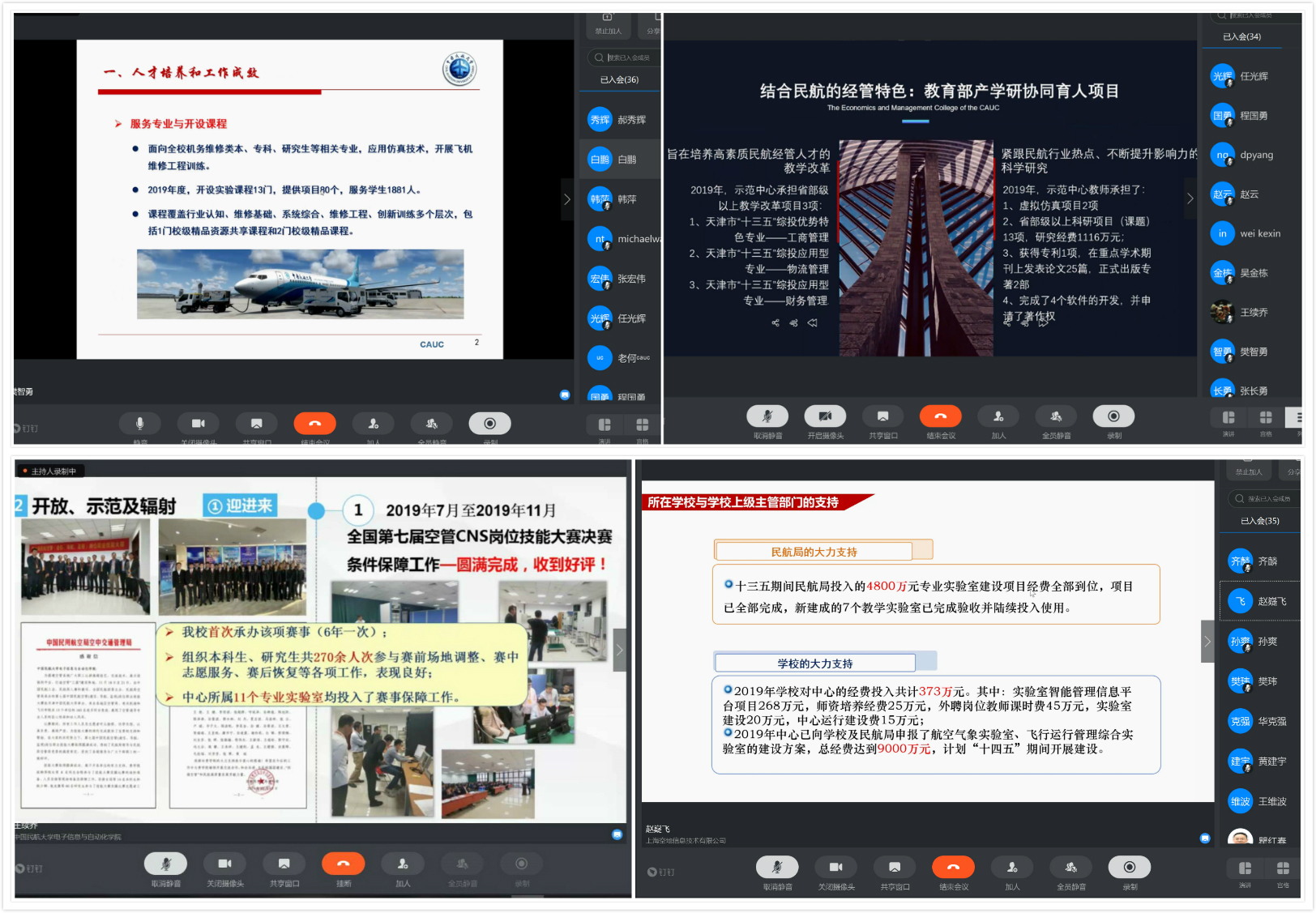Image resolution: width=1316 pixels, height=913 pixels.
Task: Start recording with 录制 in 已入会(34) window
Action: (x=1113, y=416)
